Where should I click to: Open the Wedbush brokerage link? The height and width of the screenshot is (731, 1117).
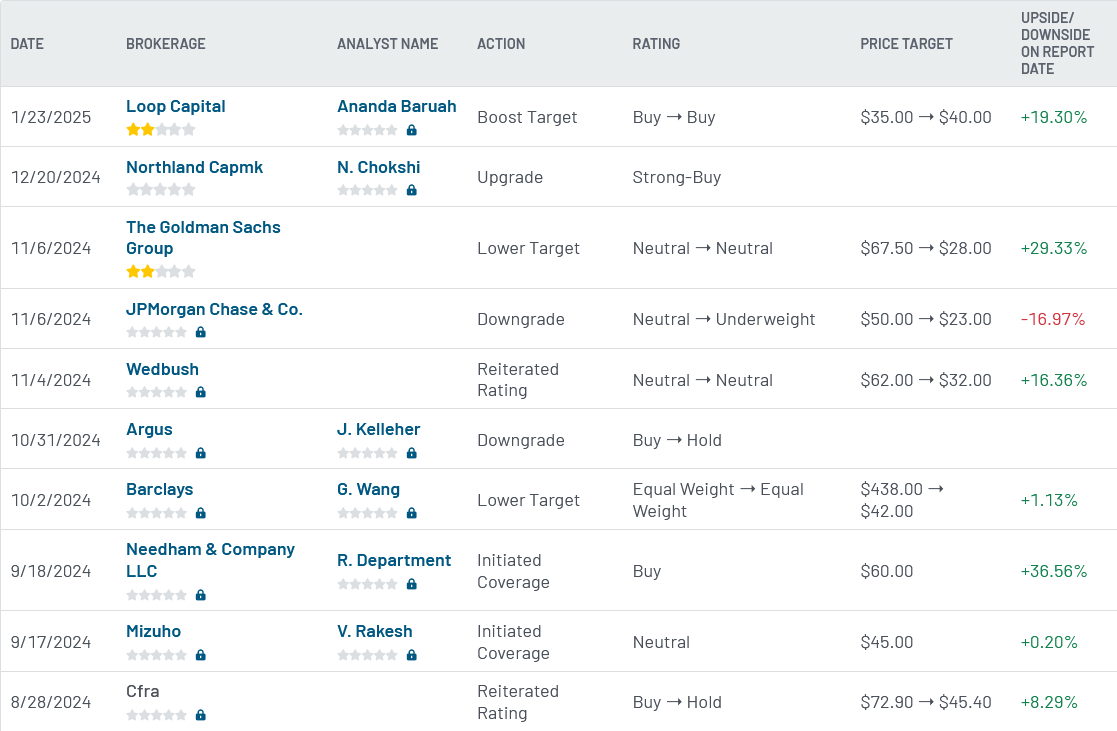[x=162, y=369]
